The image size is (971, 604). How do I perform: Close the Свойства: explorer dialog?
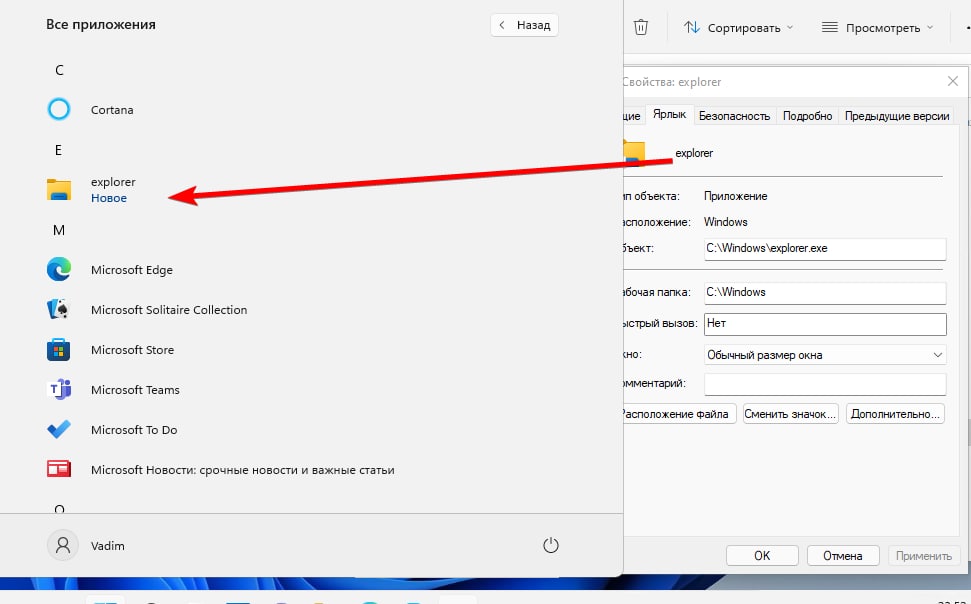point(952,81)
